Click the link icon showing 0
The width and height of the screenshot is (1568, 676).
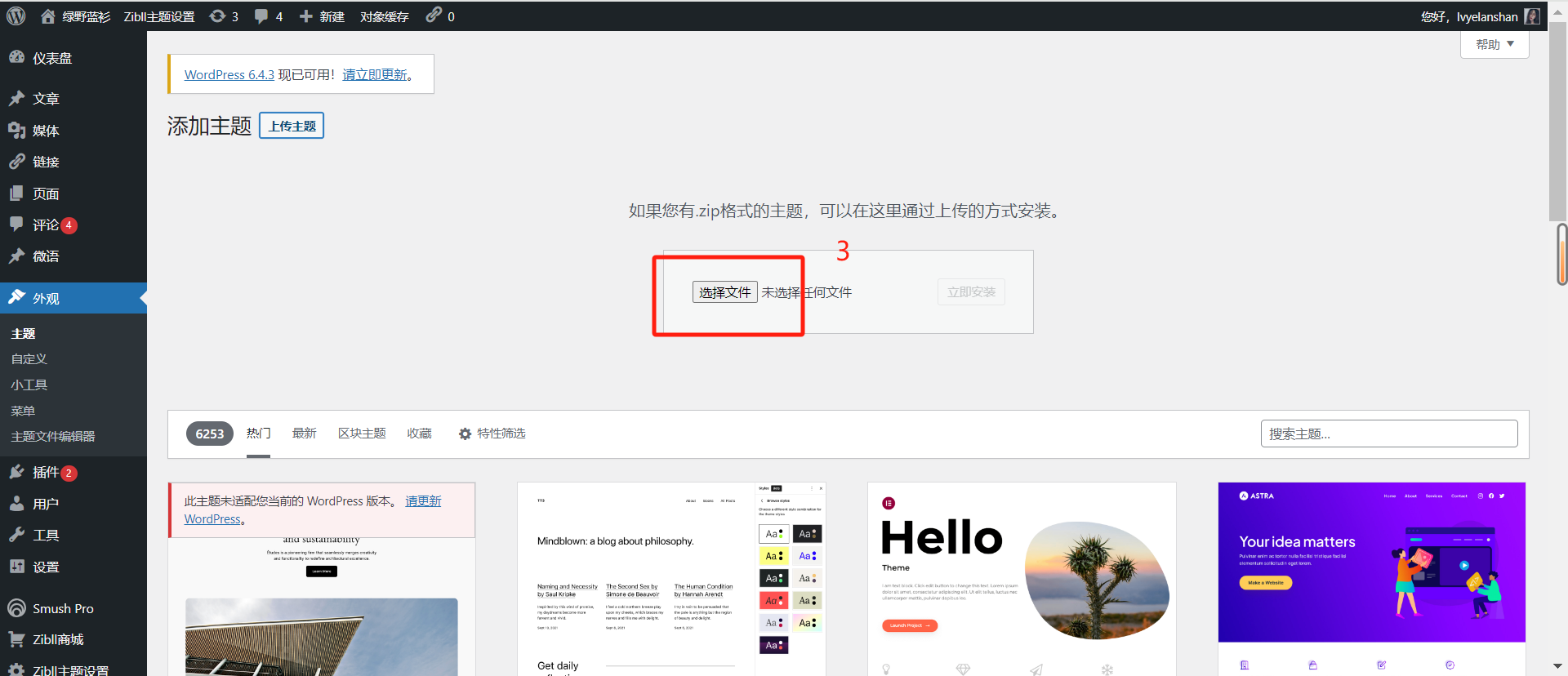[x=440, y=16]
